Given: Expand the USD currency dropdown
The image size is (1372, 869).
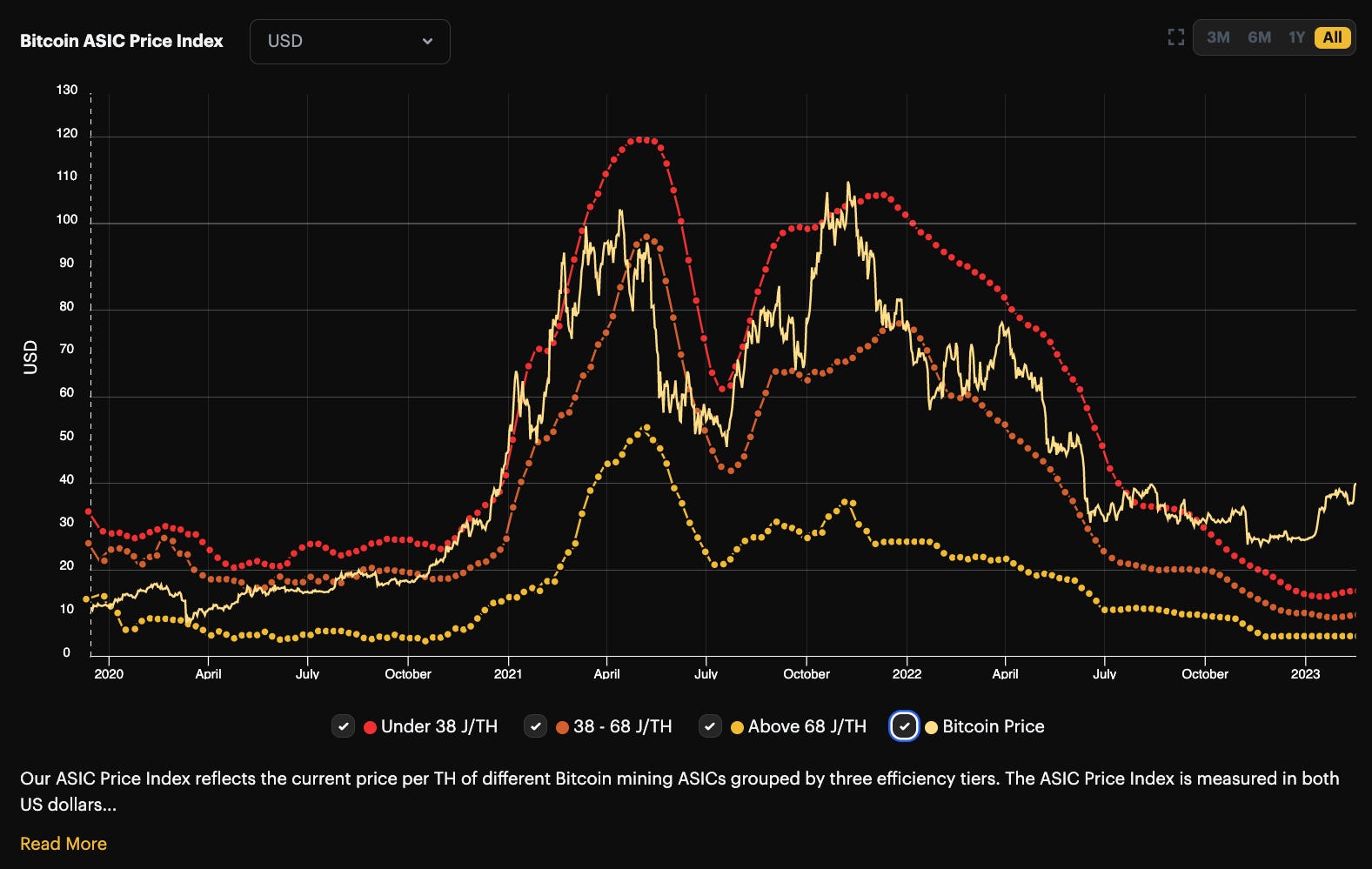Looking at the screenshot, I should [x=350, y=41].
